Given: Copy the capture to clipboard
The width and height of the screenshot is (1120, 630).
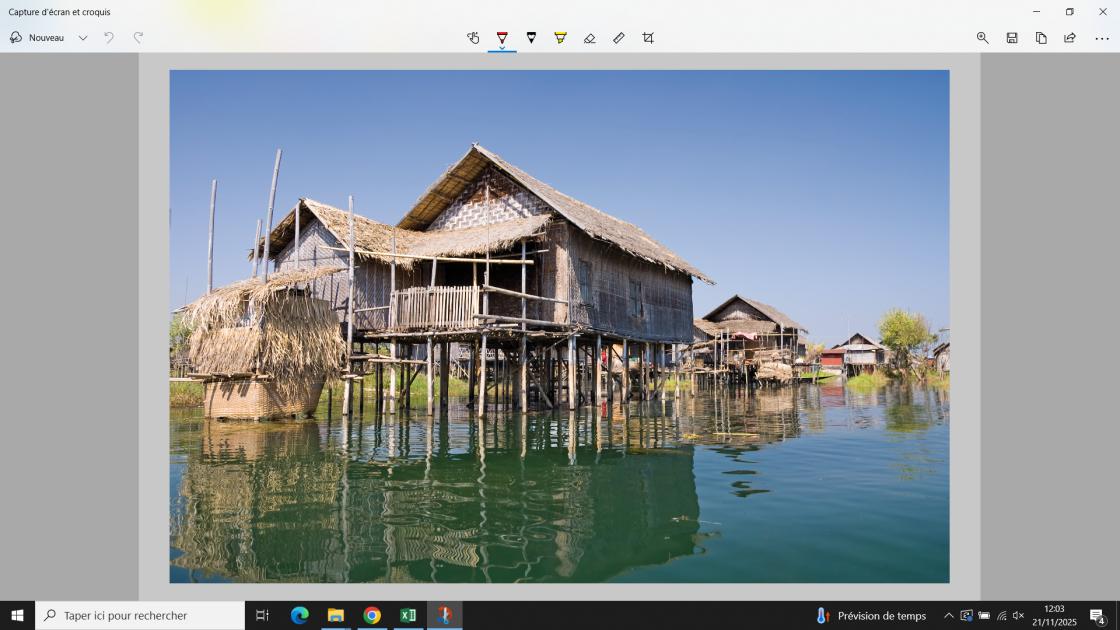Looking at the screenshot, I should tap(1041, 38).
